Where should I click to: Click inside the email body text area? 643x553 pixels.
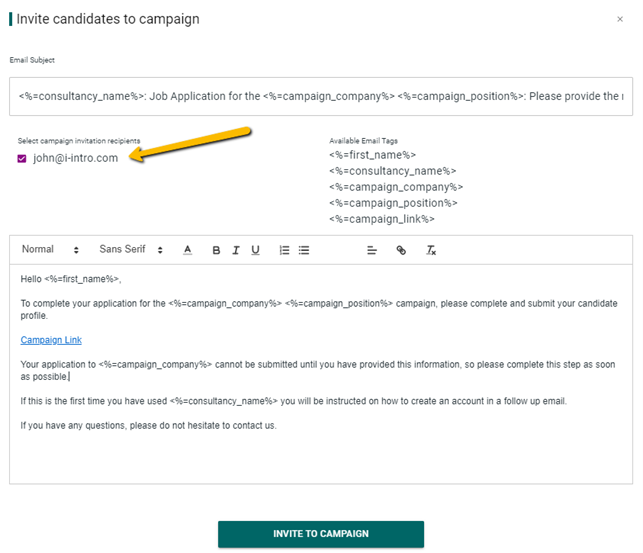320,450
